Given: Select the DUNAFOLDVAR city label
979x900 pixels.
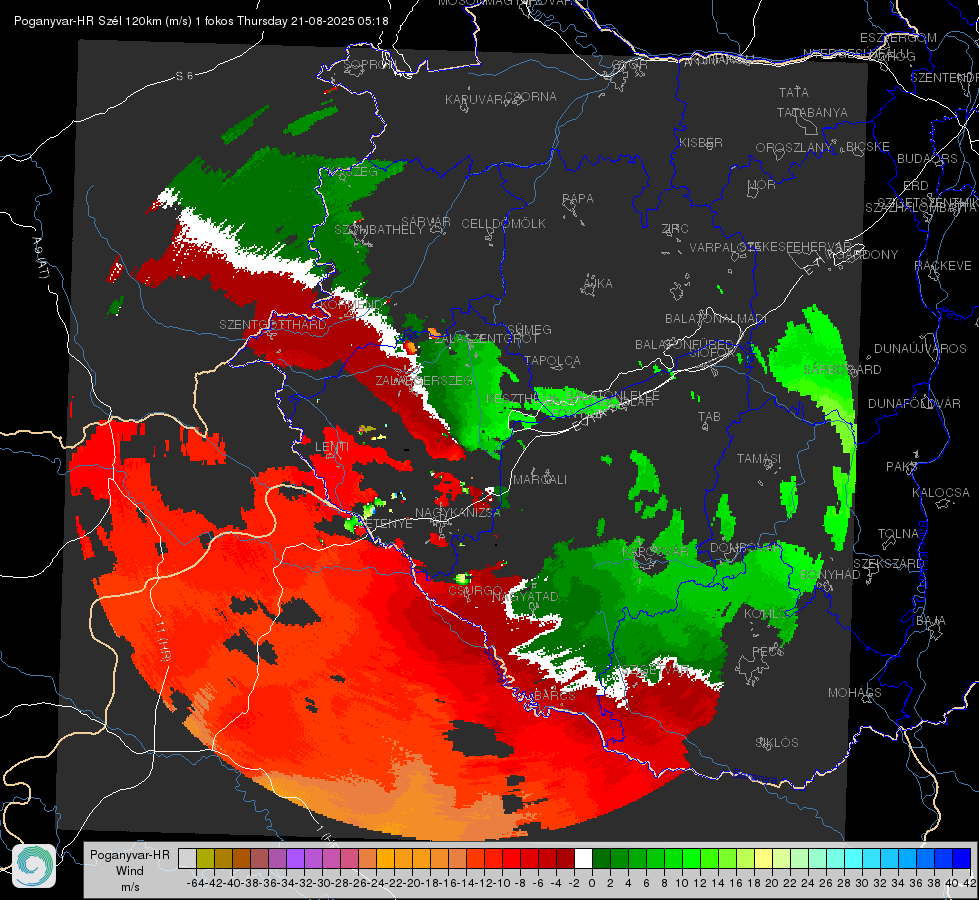Looking at the screenshot, I should click(914, 404).
